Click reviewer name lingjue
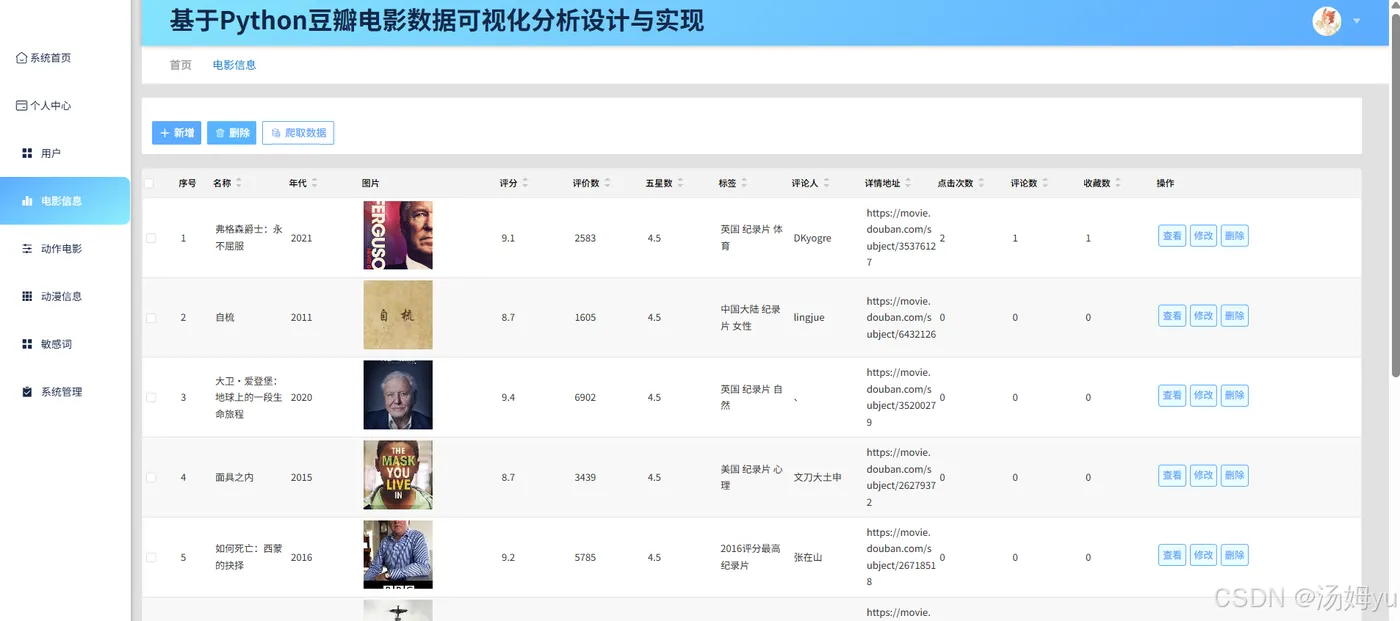 (809, 318)
